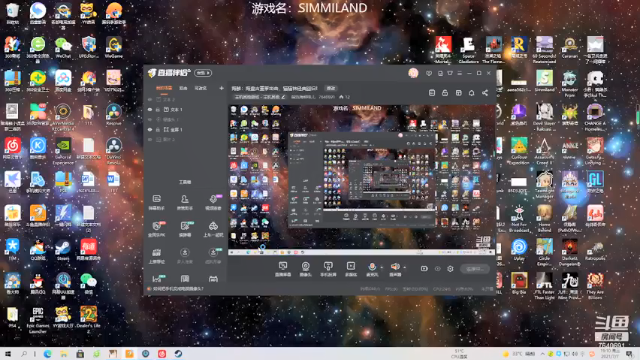The image size is (640, 360).
Task: Open Epic Games Launcher desktop shortcut
Action: (x=38, y=320)
